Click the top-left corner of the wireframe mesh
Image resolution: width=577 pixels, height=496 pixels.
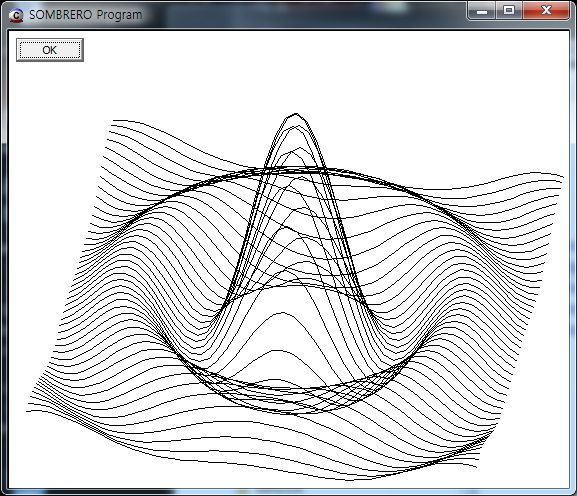pos(113,120)
